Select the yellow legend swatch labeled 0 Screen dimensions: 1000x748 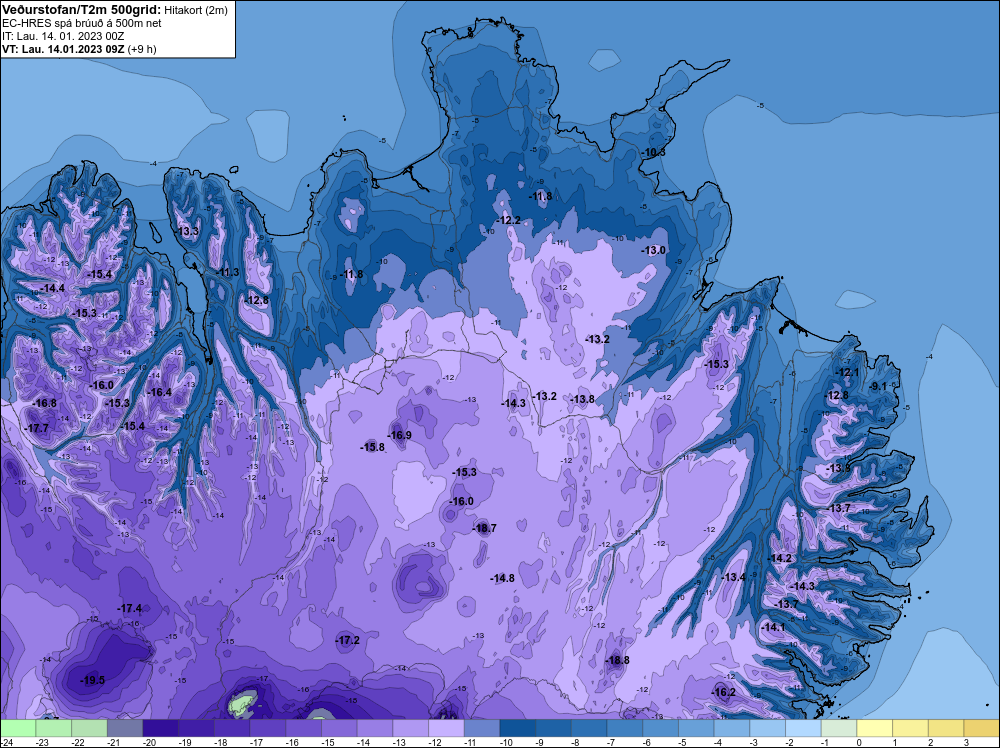(875, 728)
